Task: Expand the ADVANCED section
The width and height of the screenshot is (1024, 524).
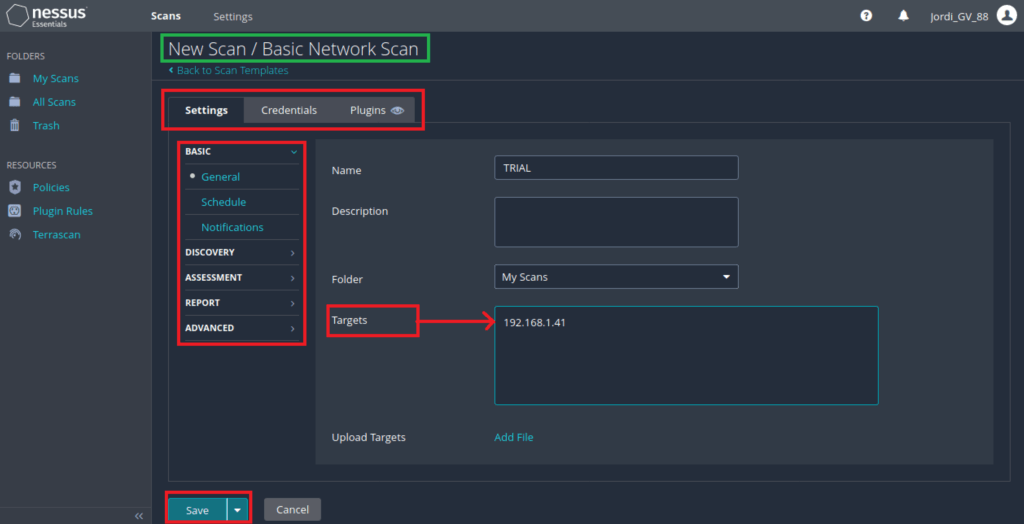Action: click(x=242, y=328)
